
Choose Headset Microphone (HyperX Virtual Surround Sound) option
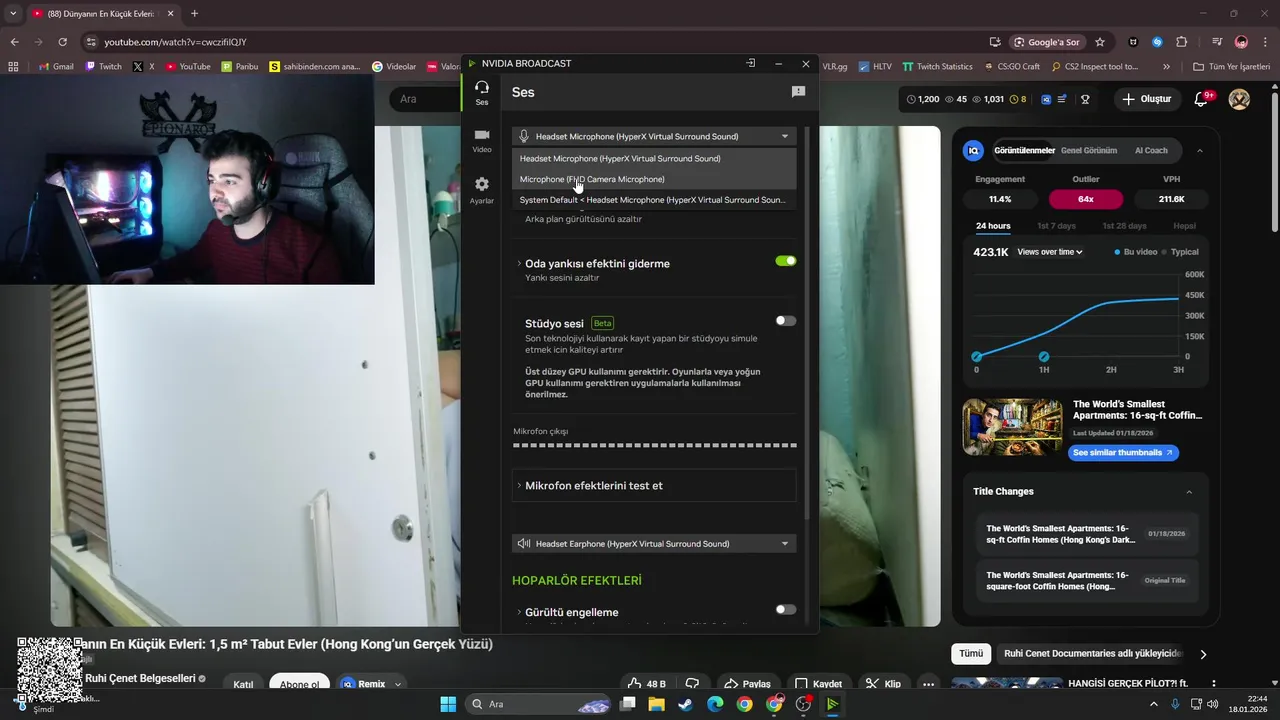pos(654,158)
